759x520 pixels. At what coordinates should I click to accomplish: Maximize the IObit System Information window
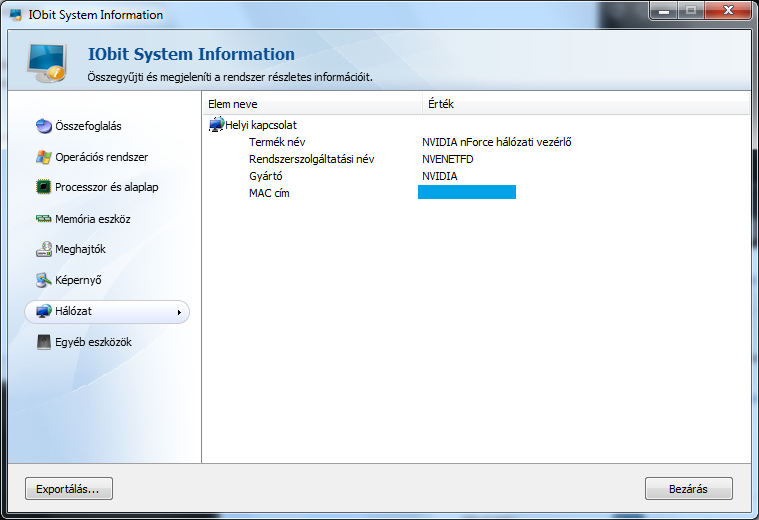[691, 10]
